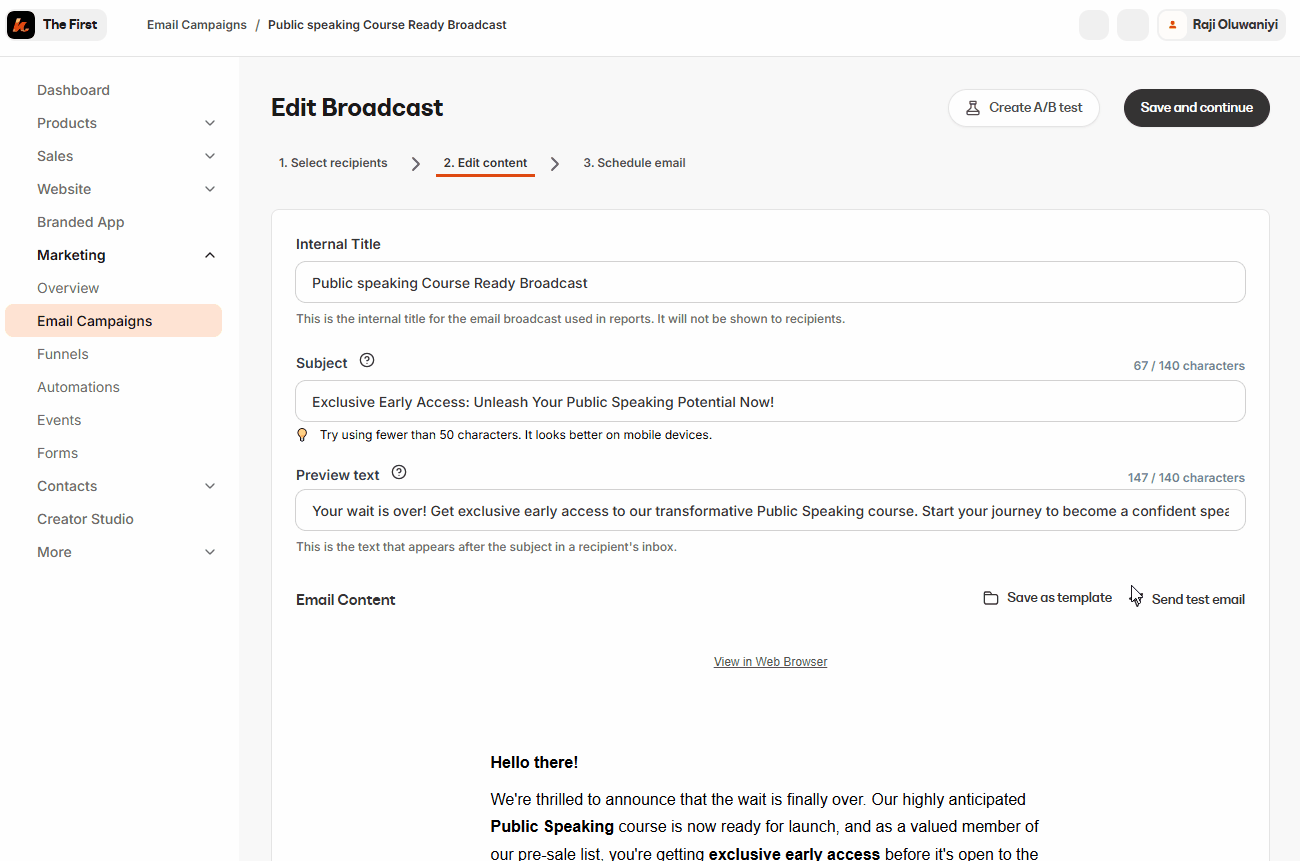
Task: Click the first blank square header icon
Action: 1094,25
